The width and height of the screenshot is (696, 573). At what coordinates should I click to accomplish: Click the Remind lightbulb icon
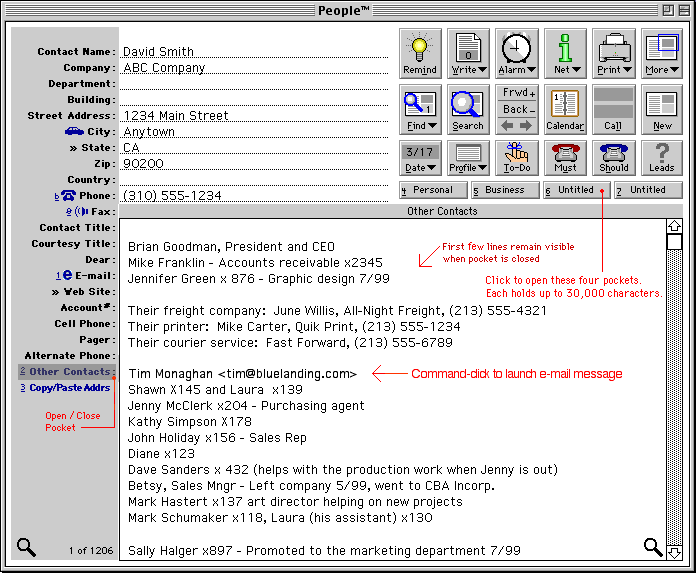pos(420,53)
